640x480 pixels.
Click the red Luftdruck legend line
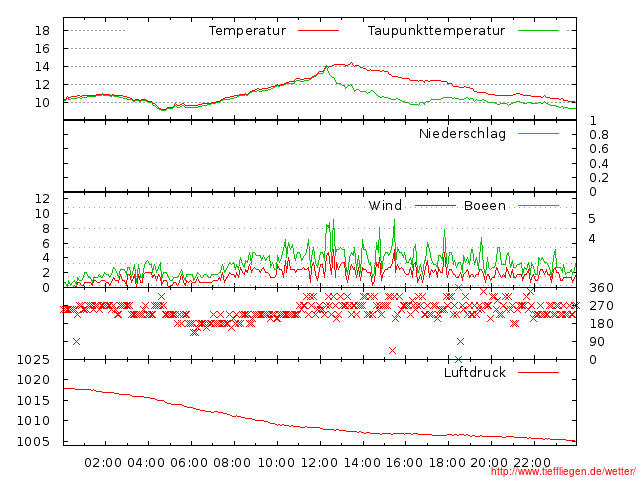coord(538,372)
